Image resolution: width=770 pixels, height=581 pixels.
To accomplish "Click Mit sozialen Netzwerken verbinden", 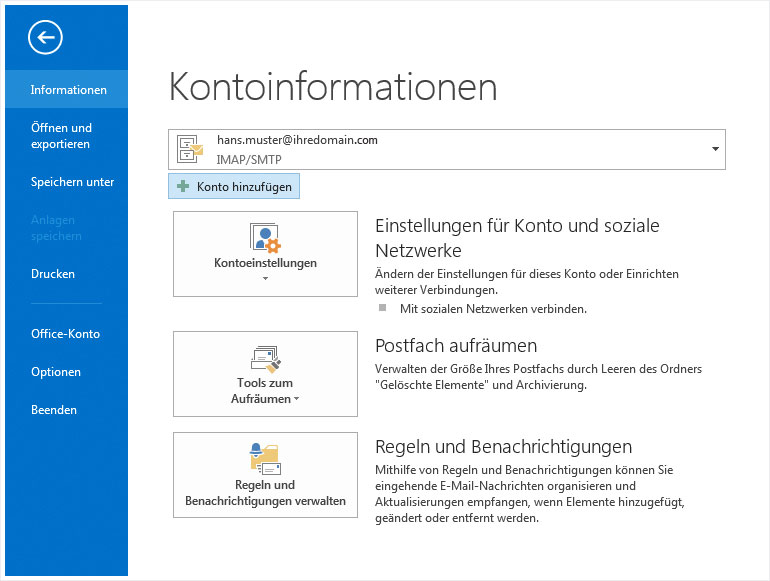I will [x=493, y=309].
